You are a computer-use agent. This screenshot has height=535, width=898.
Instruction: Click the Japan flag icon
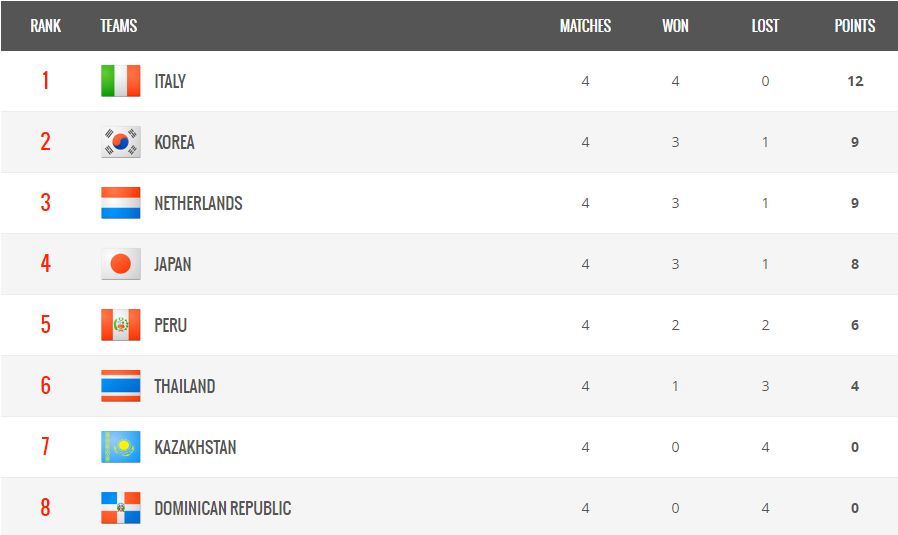coord(120,264)
